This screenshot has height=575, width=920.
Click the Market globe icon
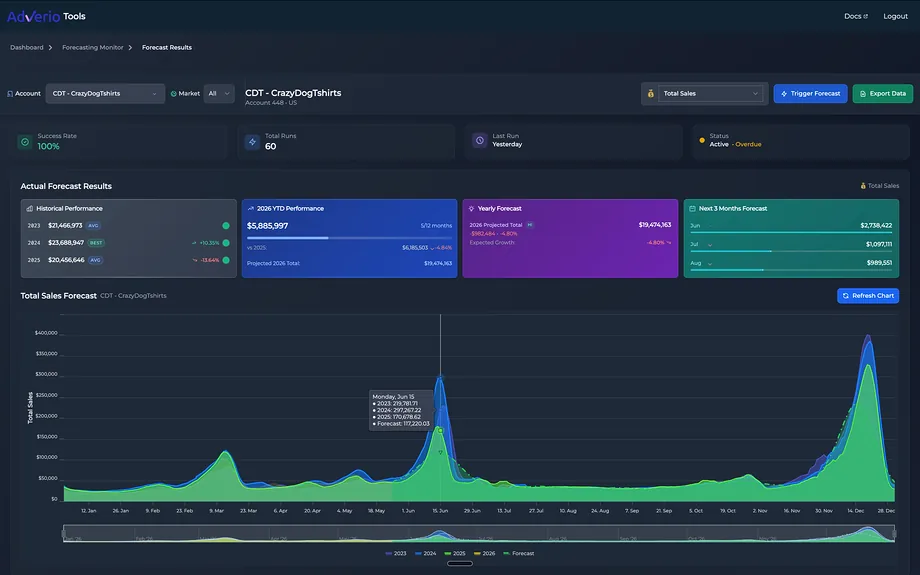point(174,94)
